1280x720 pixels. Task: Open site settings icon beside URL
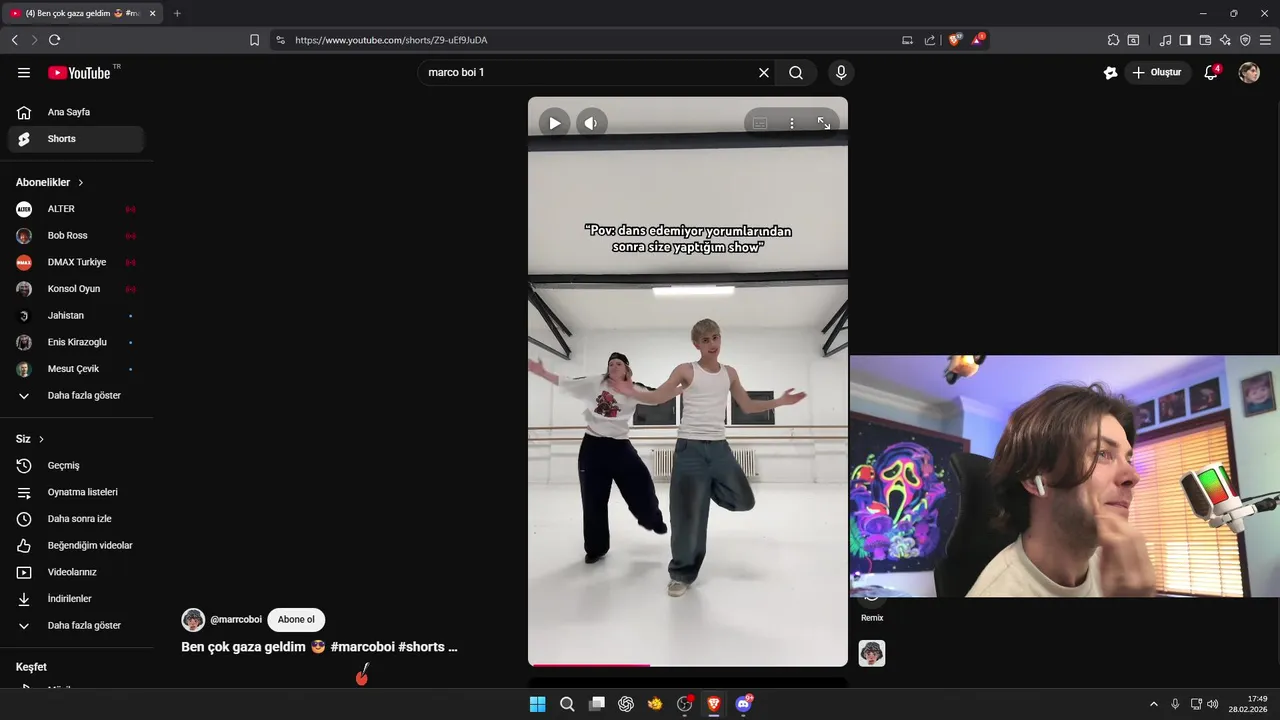[280, 40]
